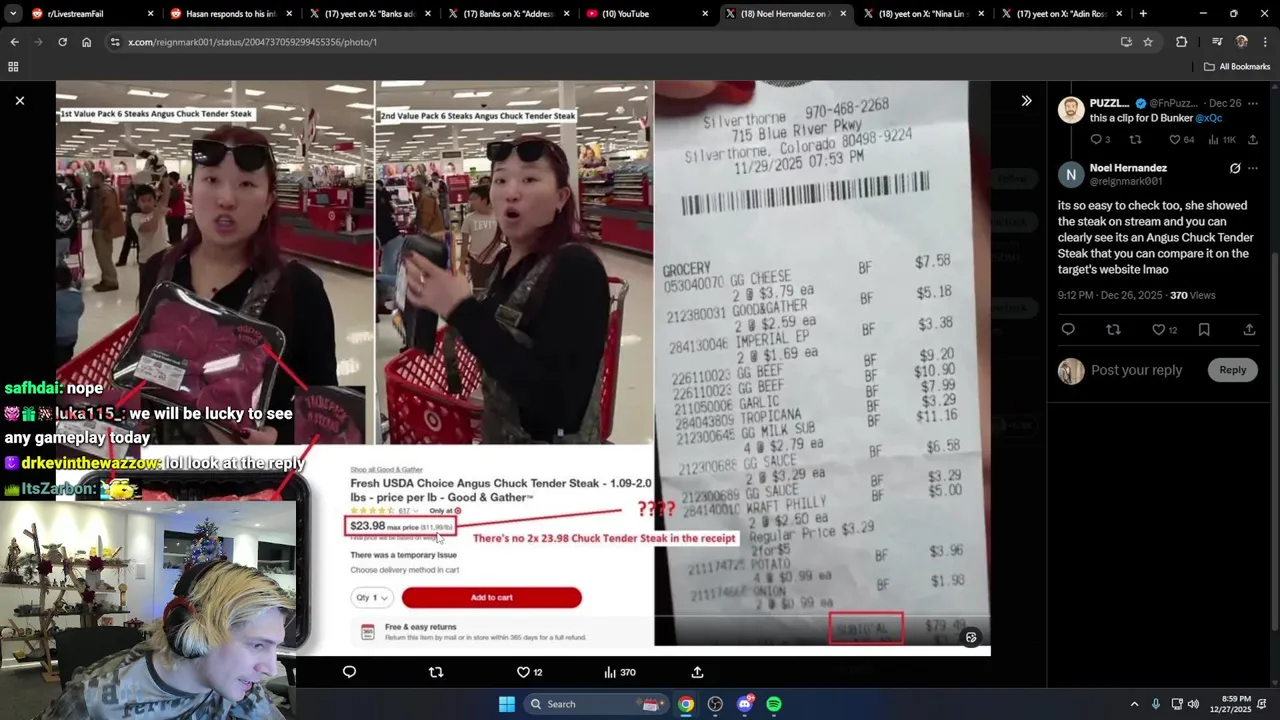The height and width of the screenshot is (720, 1280).
Task: Open Noel Hernandez profile name
Action: tap(1128, 168)
